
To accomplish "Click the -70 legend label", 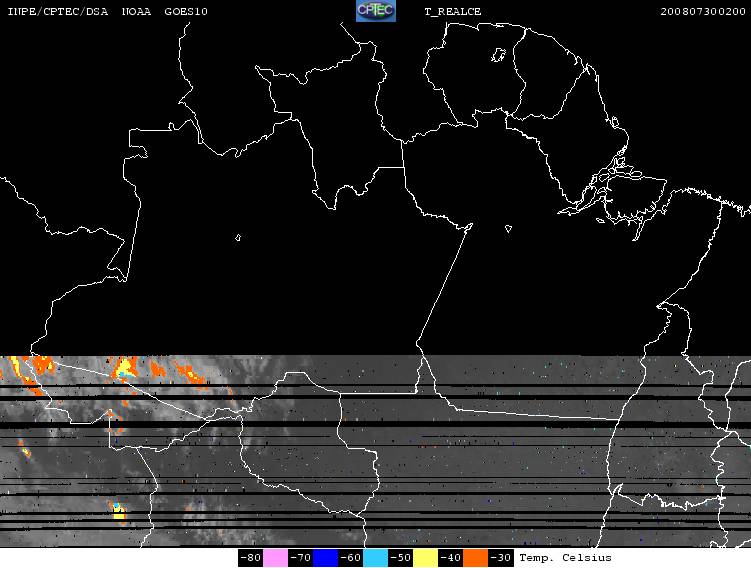I will (300, 558).
